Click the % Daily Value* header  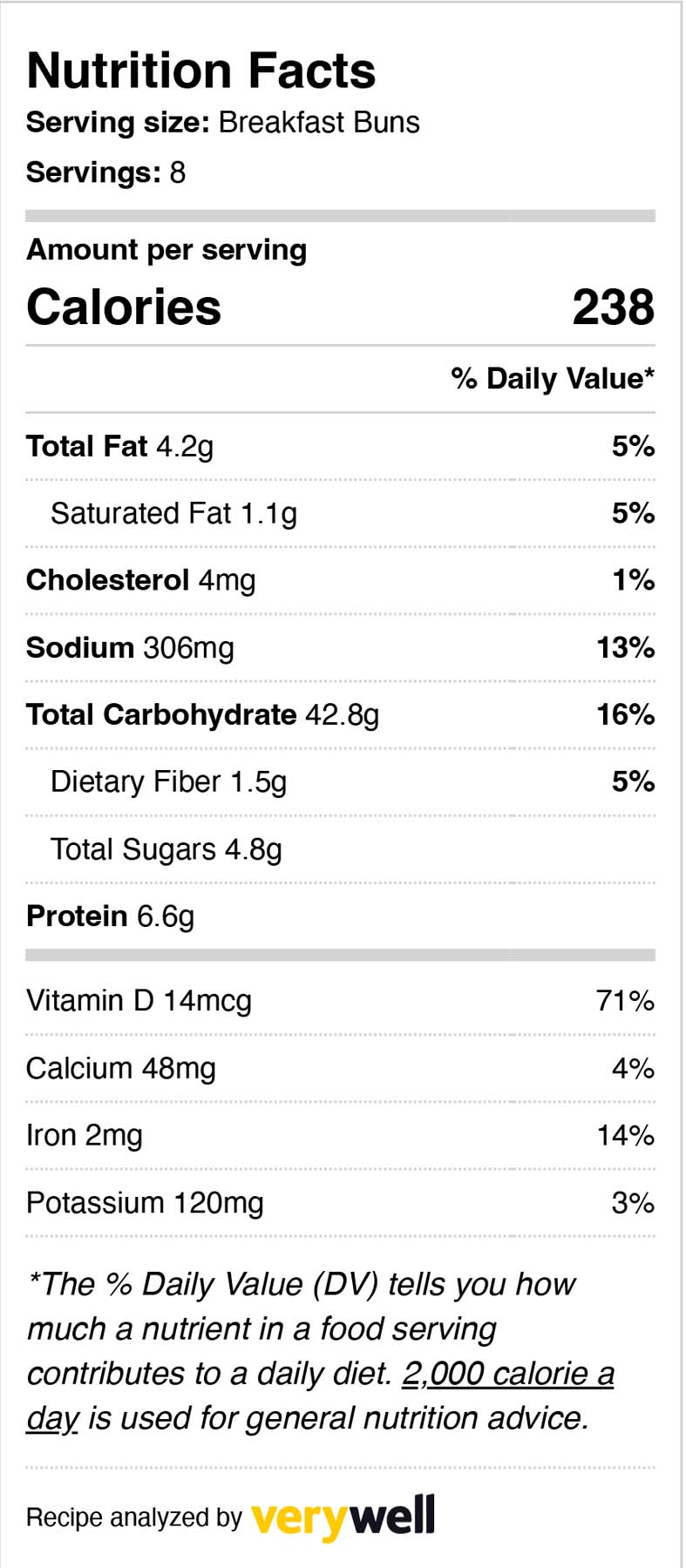click(553, 379)
